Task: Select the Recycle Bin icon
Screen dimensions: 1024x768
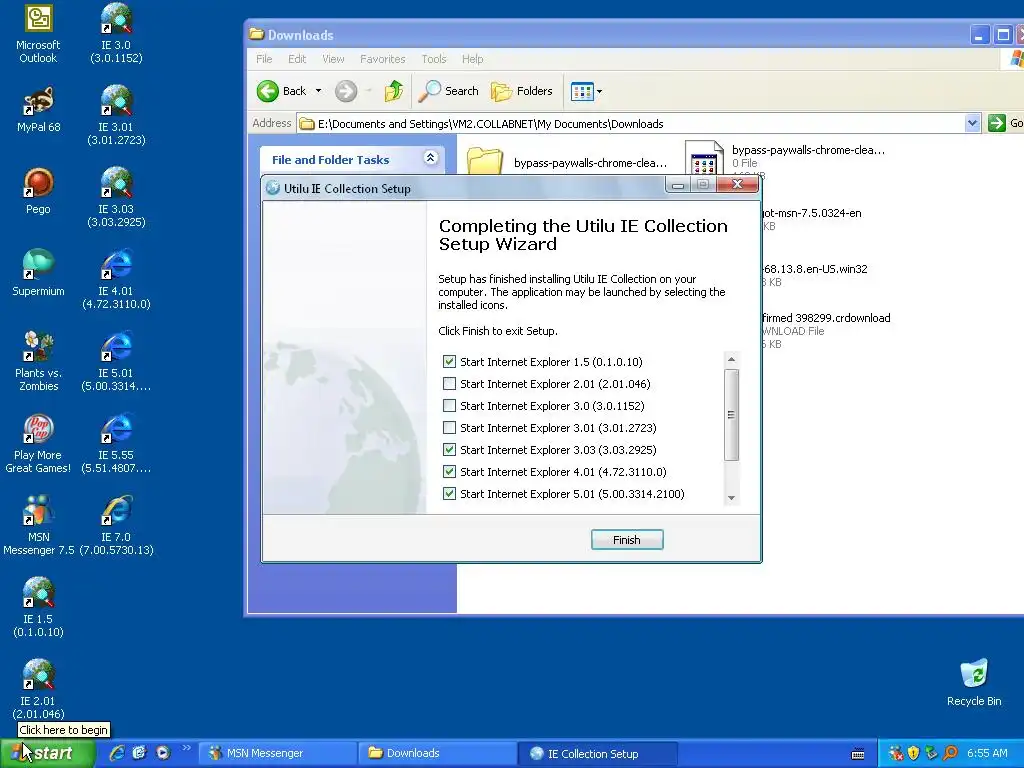Action: point(974,682)
